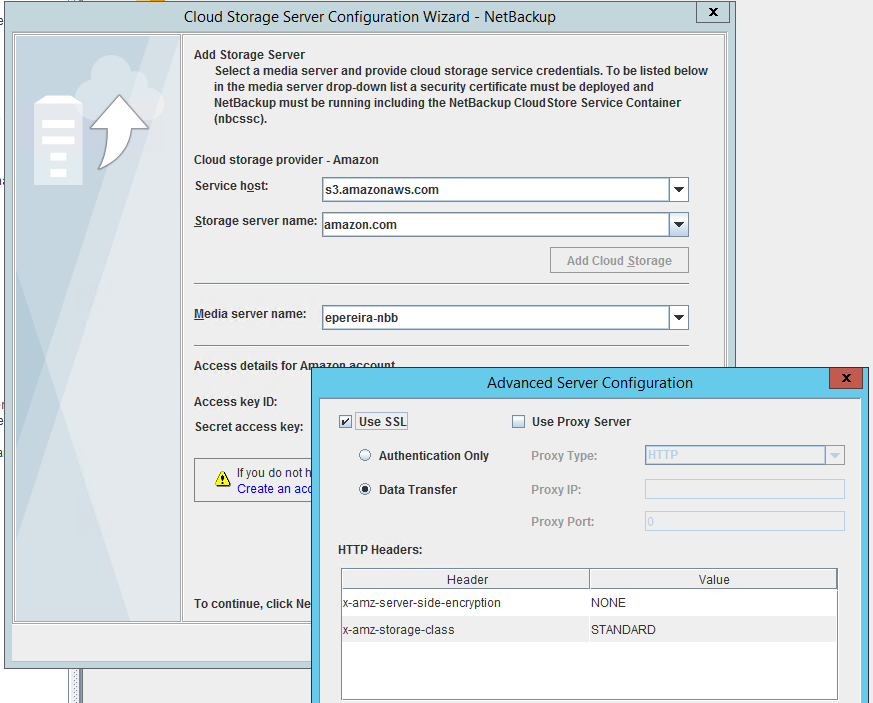Click the Media server name field showing epereira-nbb

pos(496,317)
